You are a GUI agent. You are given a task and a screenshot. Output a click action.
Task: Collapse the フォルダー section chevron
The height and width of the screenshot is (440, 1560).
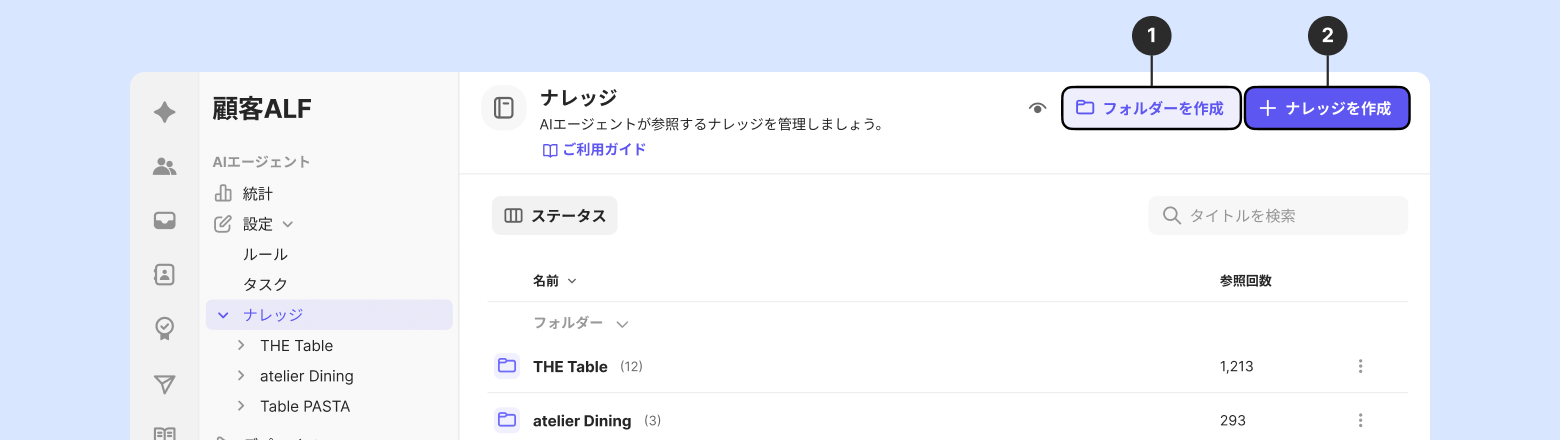click(x=622, y=324)
